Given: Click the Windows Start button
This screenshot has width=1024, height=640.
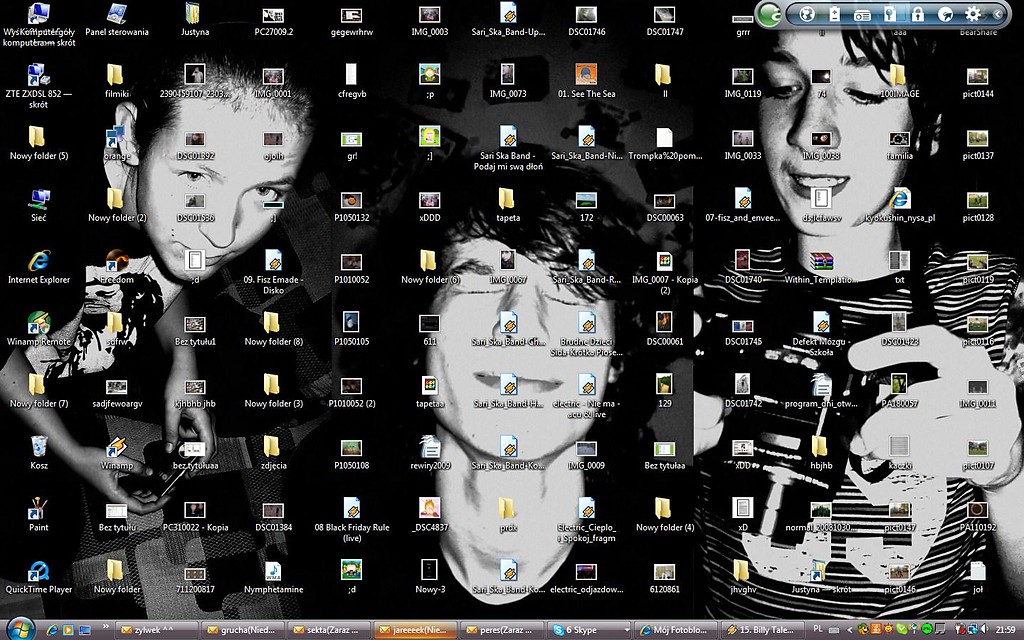Looking at the screenshot, I should coord(20,628).
